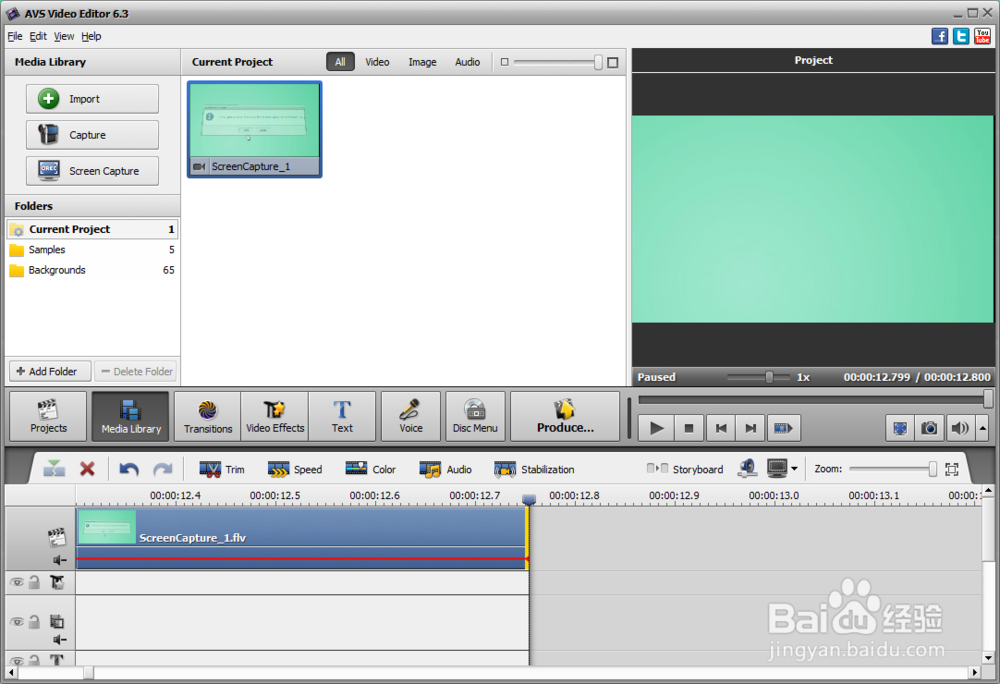Toggle visibility of video overlay track
The image size is (1000, 684).
click(x=17, y=622)
